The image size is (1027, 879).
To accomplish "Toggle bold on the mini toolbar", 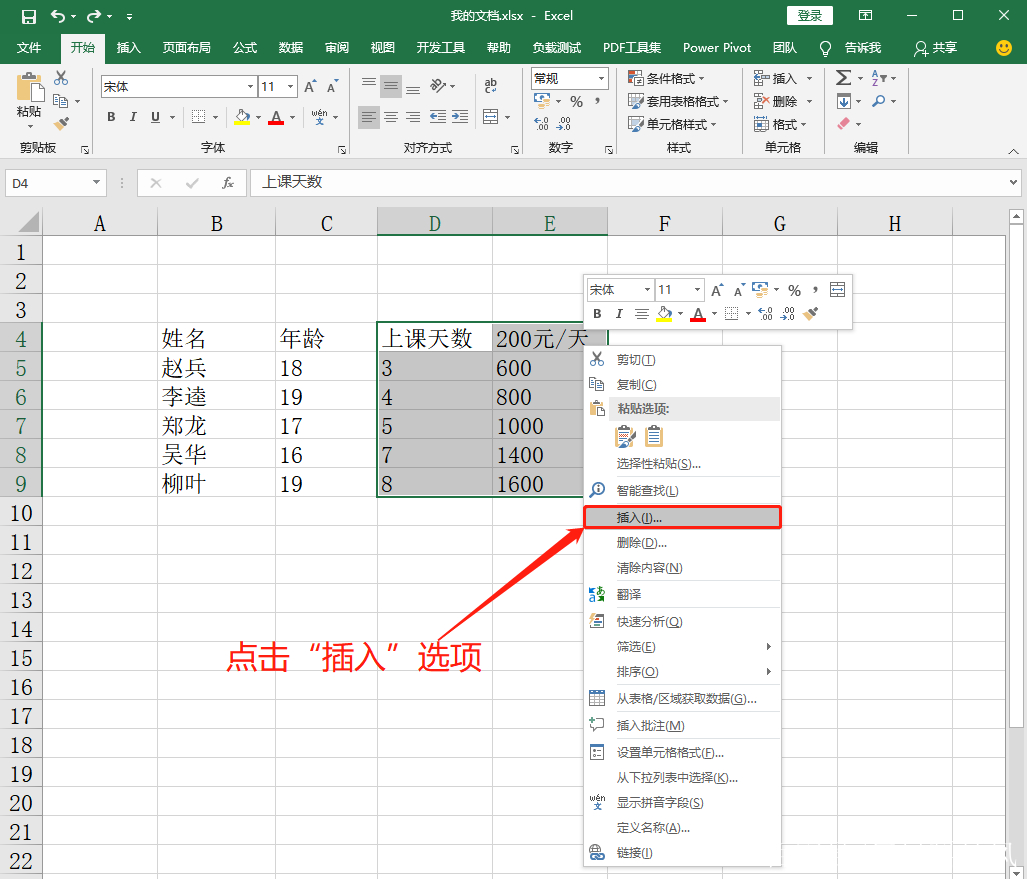I will (597, 314).
